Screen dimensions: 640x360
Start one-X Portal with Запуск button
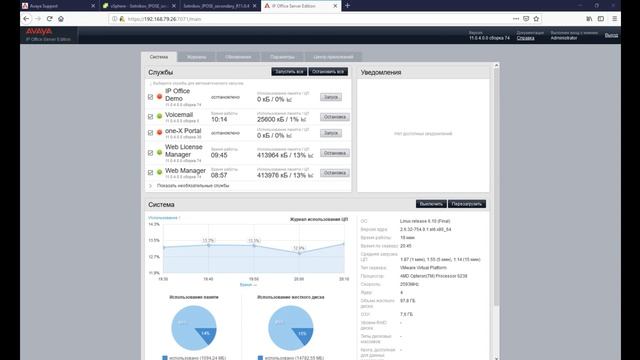pyautogui.click(x=331, y=133)
